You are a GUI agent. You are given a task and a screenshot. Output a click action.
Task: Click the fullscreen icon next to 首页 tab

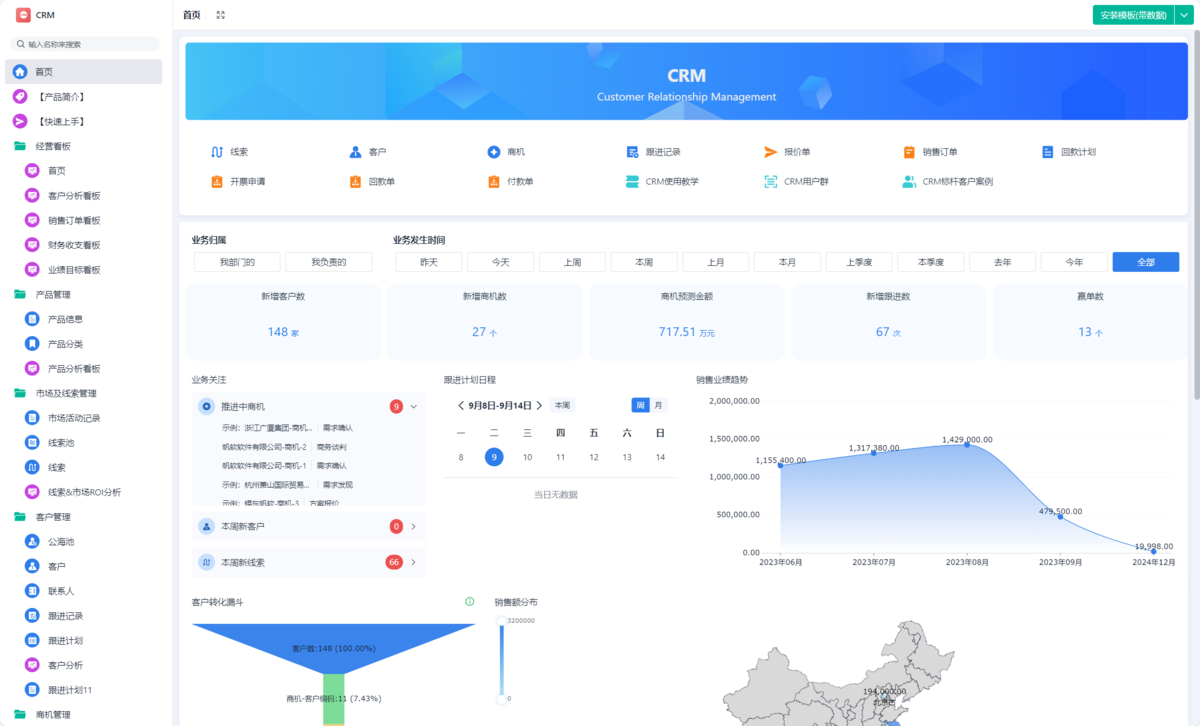click(220, 15)
